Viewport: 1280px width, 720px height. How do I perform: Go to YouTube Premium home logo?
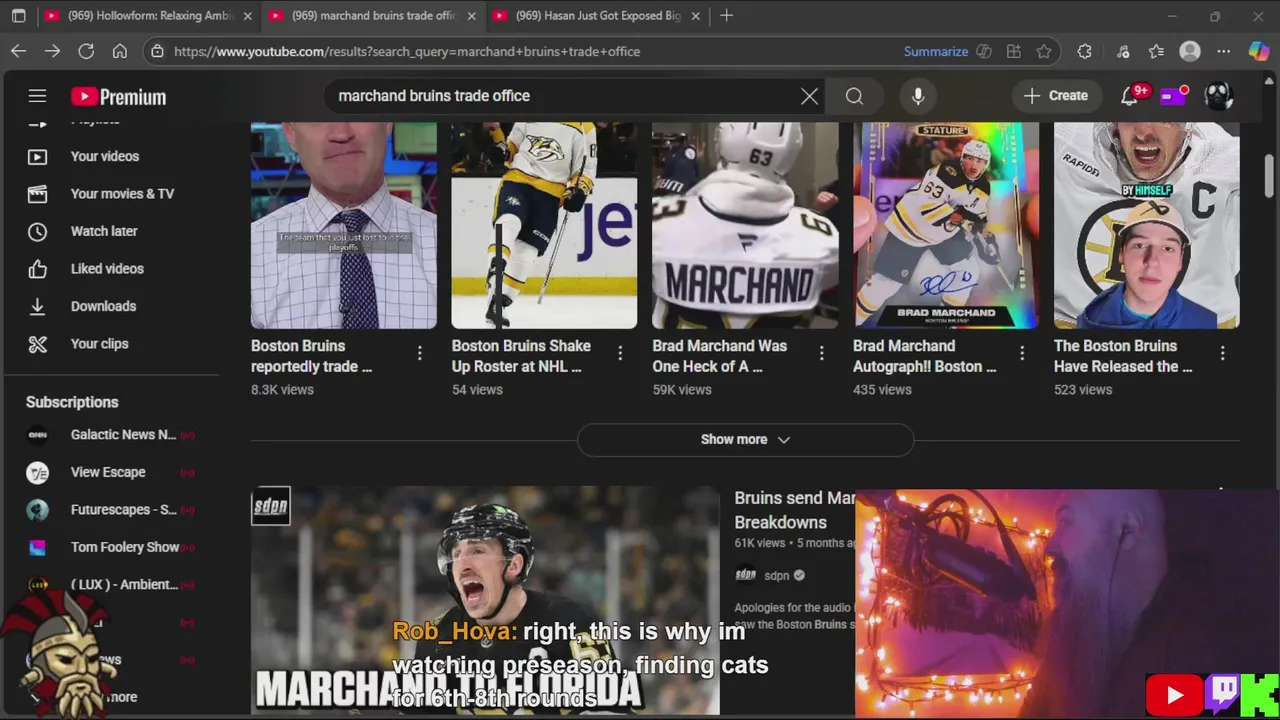click(118, 96)
